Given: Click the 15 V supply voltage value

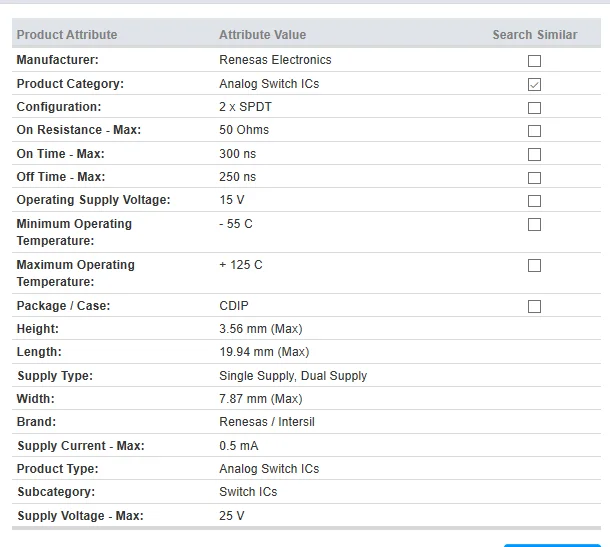Looking at the screenshot, I should [232, 200].
